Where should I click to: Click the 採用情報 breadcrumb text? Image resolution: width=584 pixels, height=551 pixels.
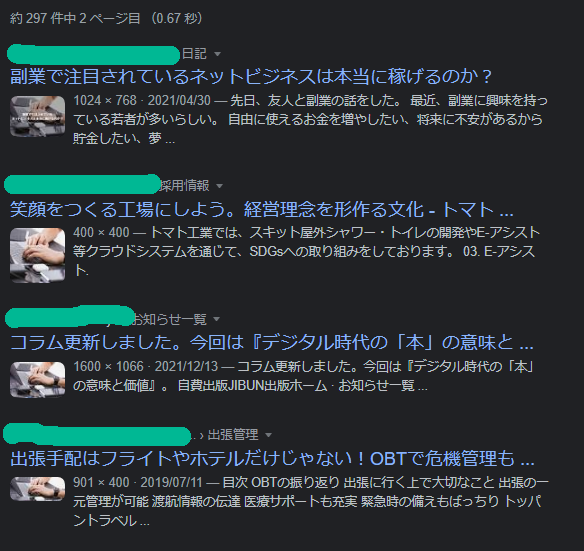[x=185, y=186]
